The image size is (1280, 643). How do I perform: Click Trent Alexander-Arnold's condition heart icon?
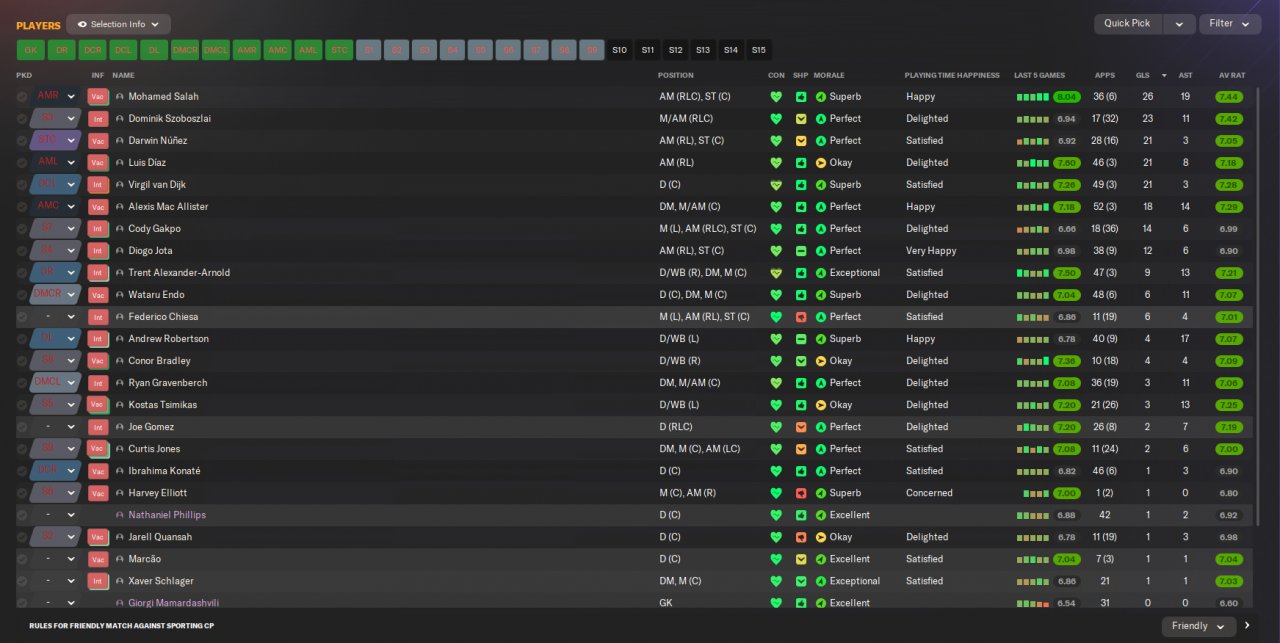pos(776,273)
